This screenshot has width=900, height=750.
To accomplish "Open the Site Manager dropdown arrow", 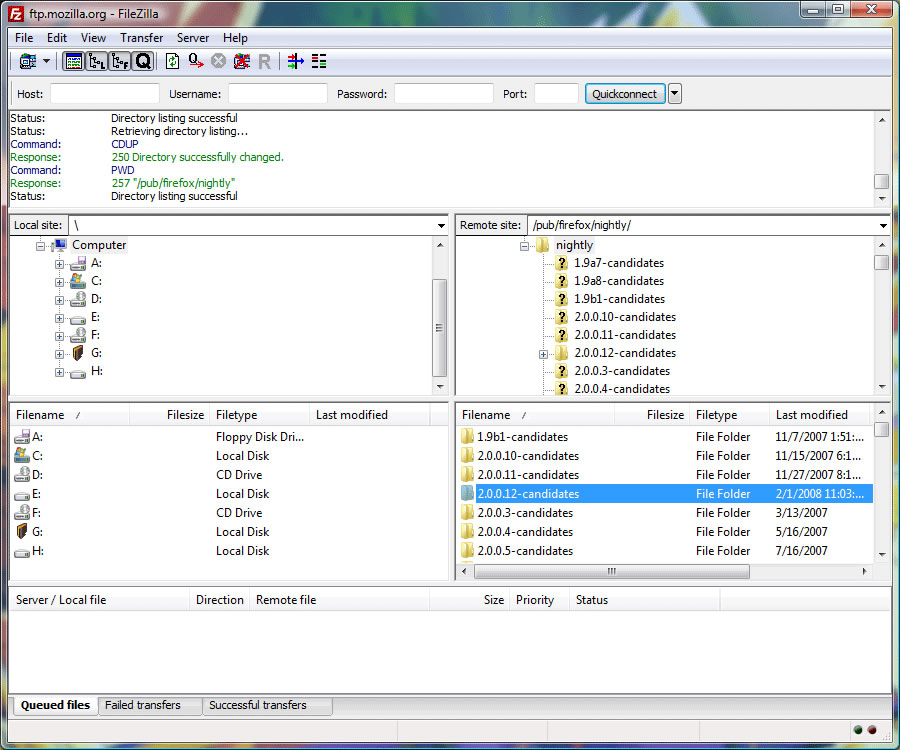I will pos(46,61).
